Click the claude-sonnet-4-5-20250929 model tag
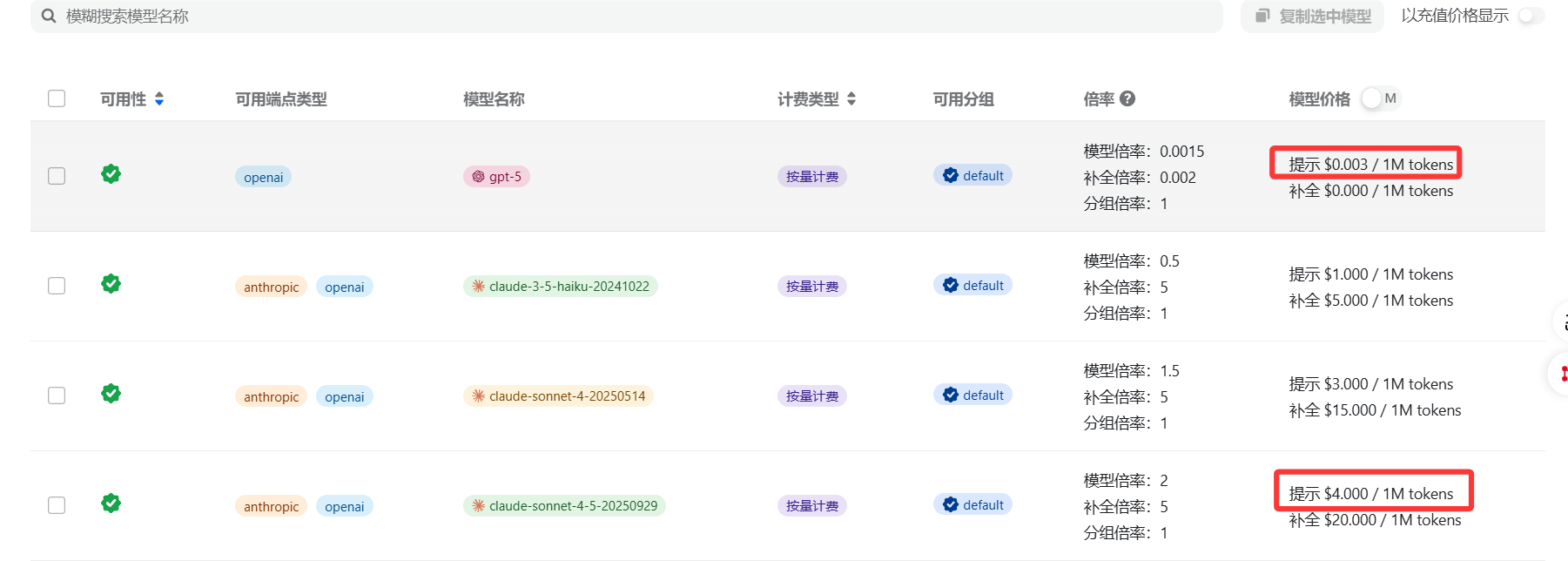The image size is (1568, 561). (564, 506)
